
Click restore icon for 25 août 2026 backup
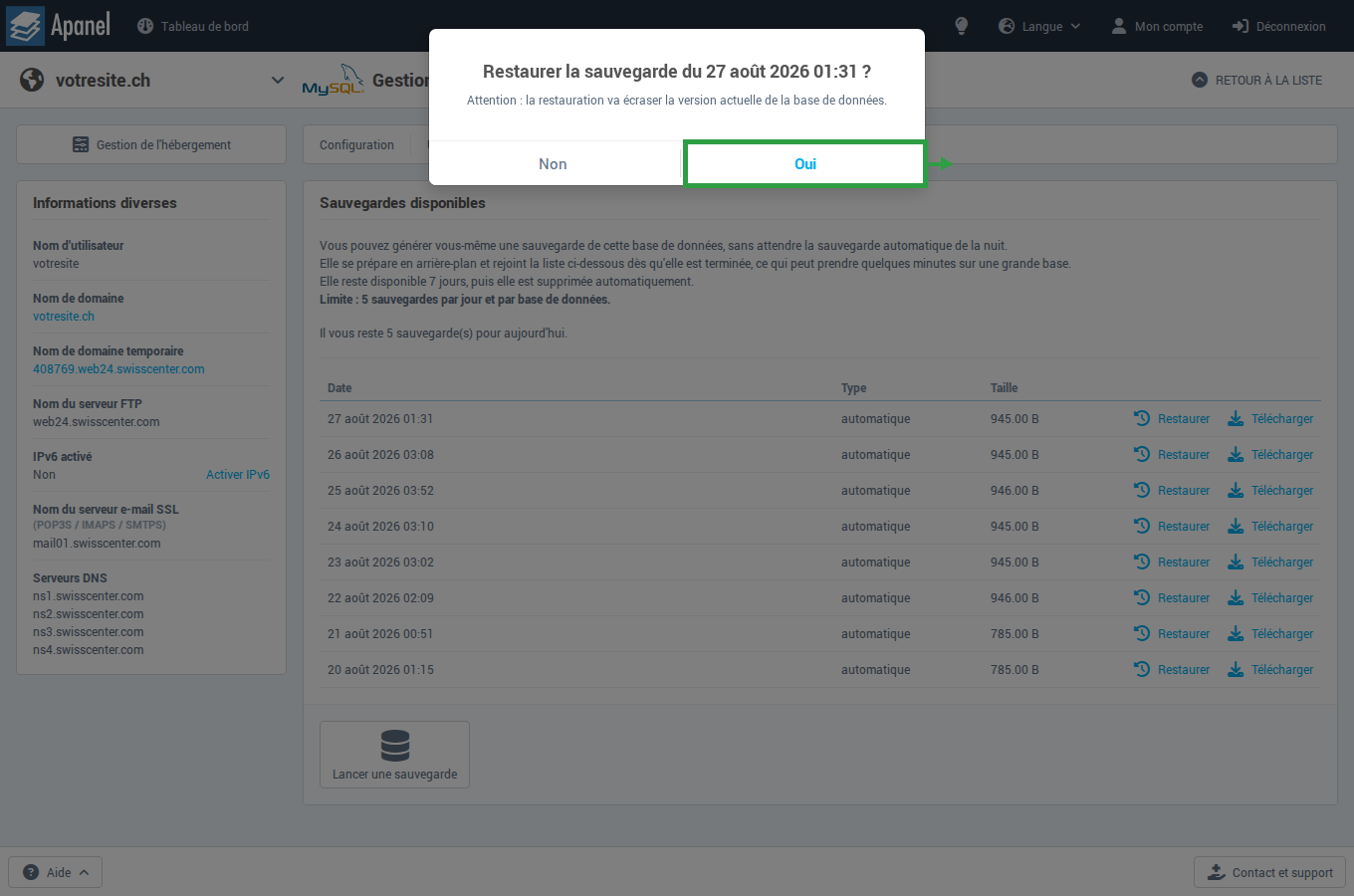(x=1142, y=490)
